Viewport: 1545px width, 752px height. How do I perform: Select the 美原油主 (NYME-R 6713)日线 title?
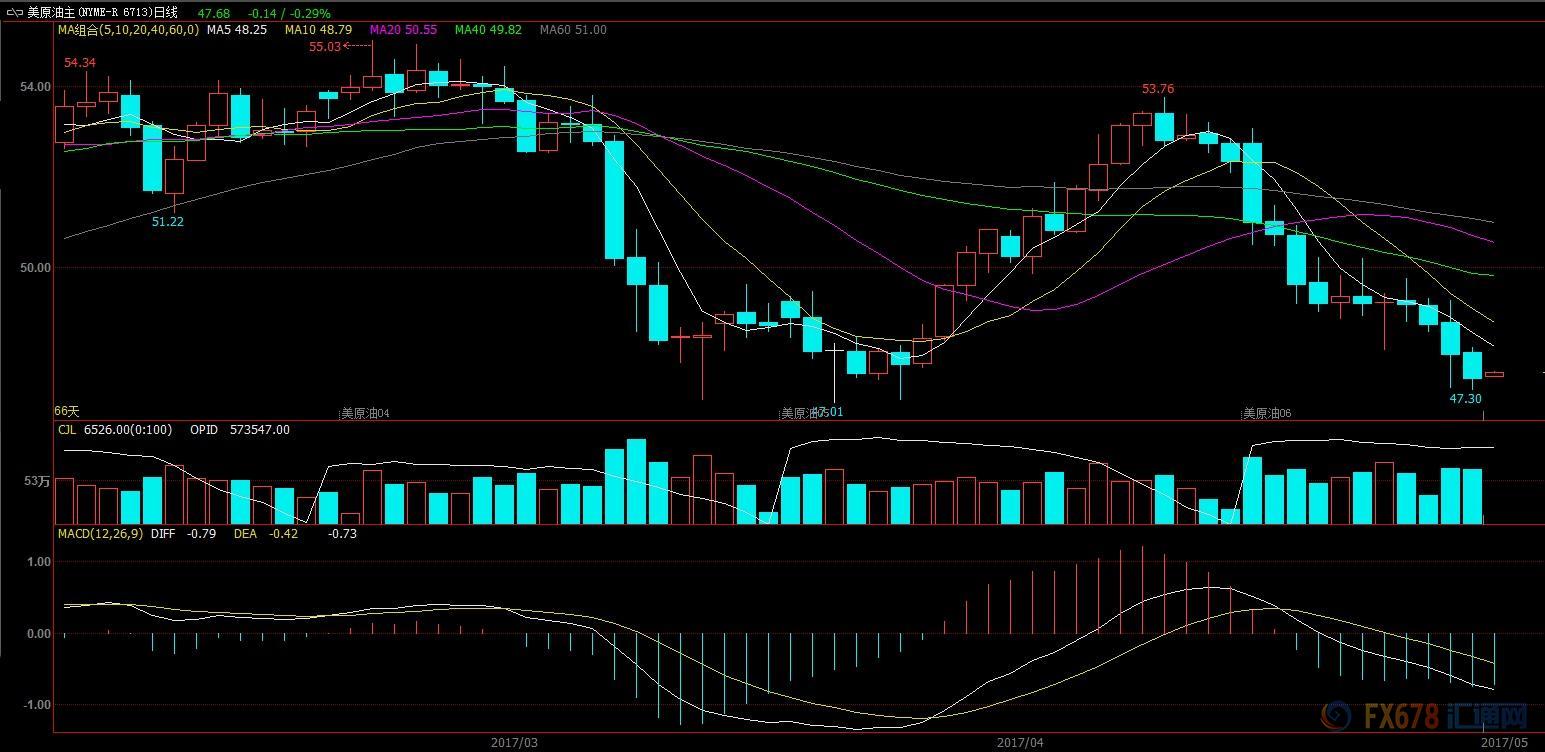pyautogui.click(x=103, y=13)
